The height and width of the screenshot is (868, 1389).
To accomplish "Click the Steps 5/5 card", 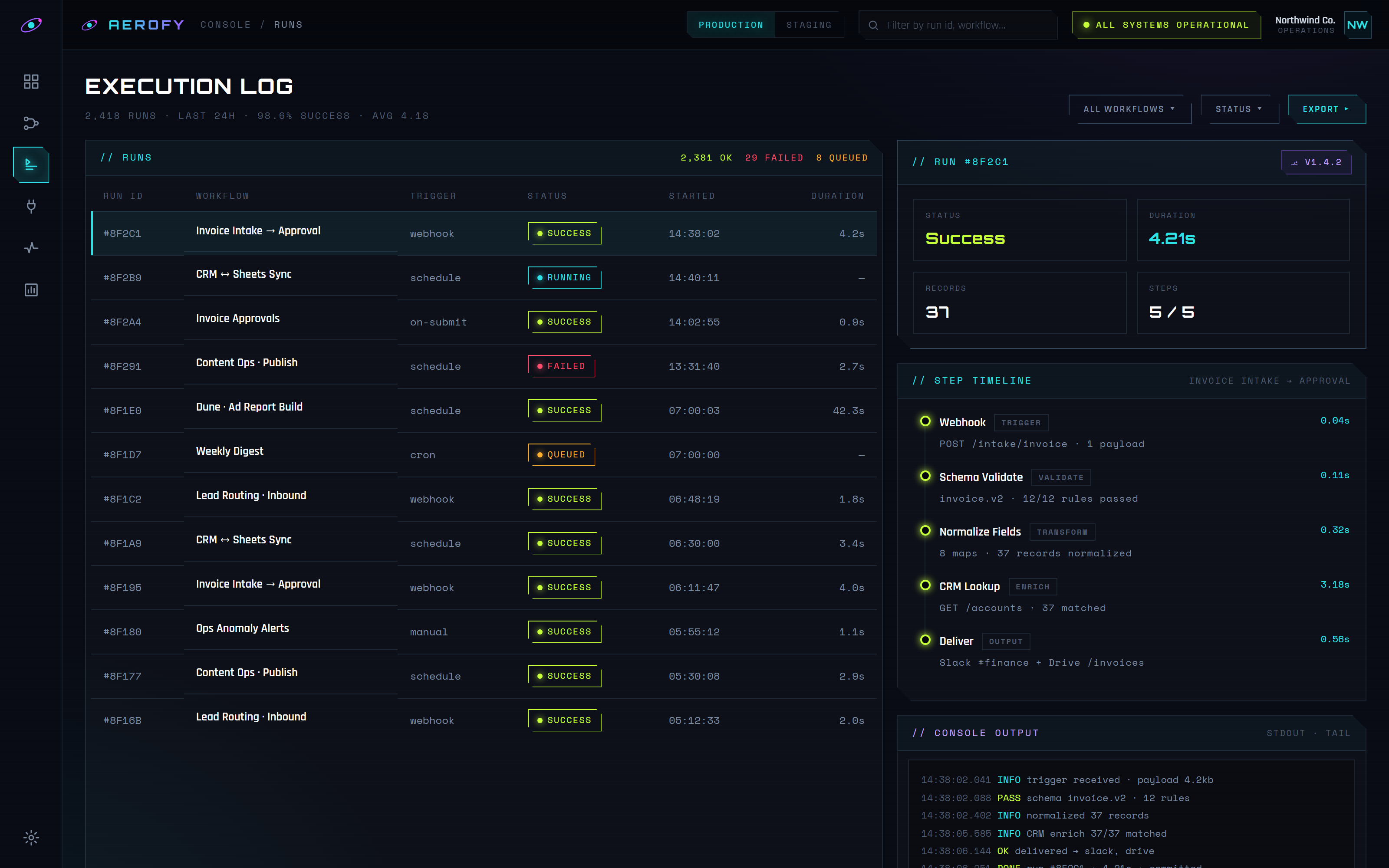I will point(1243,303).
